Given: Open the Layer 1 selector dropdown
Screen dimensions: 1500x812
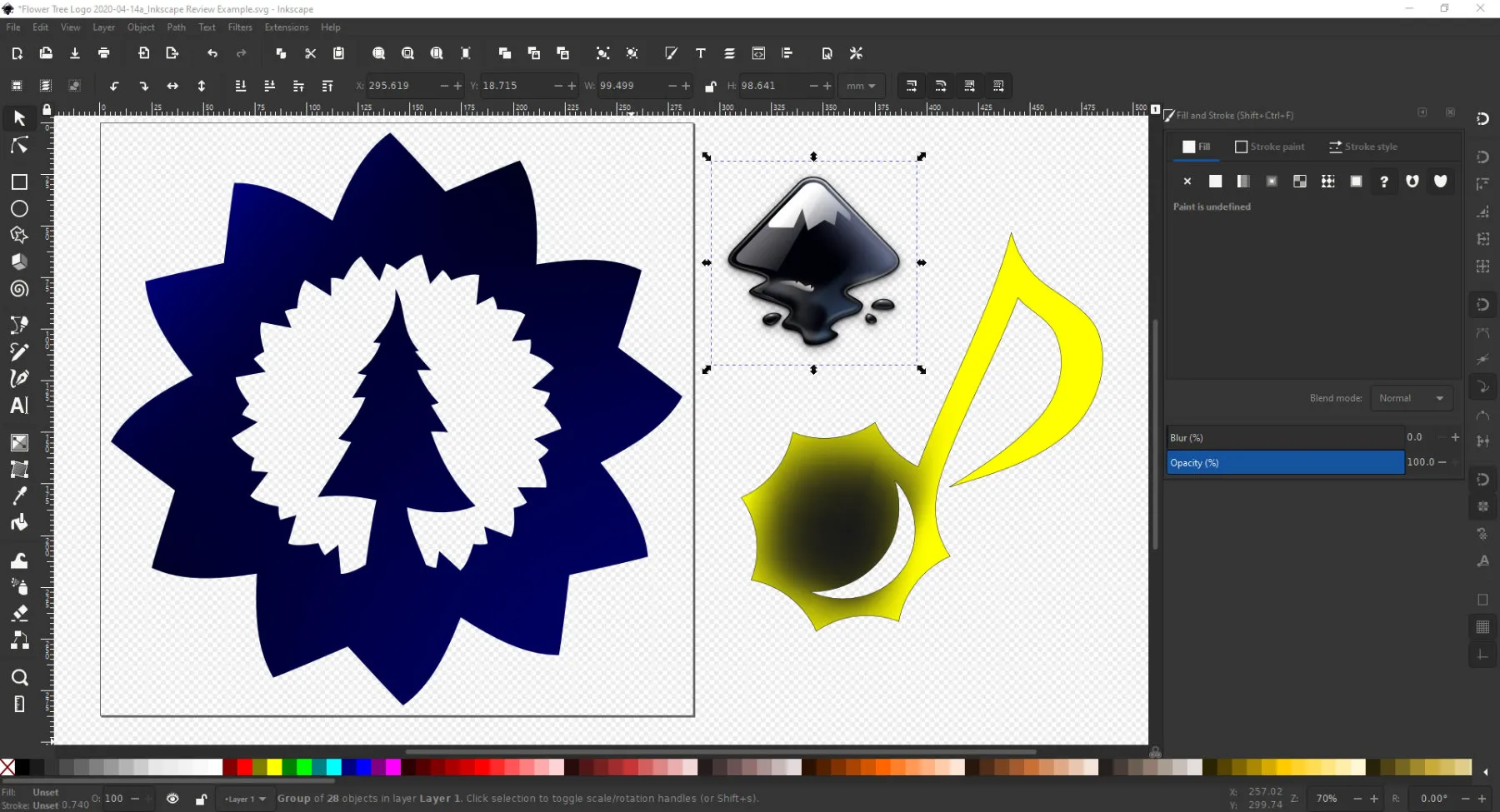Looking at the screenshot, I should tap(244, 799).
